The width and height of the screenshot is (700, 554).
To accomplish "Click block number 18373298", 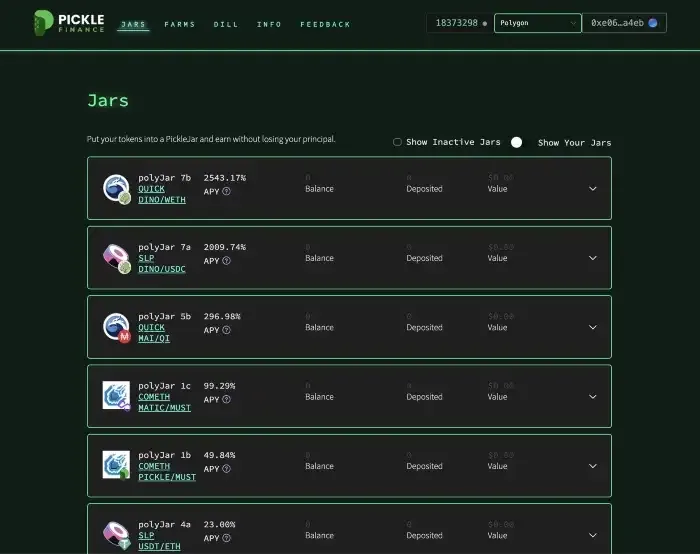I will tap(456, 23).
